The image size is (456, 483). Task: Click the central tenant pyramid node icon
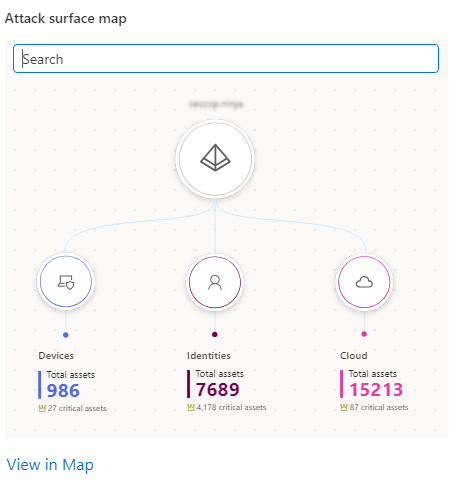click(215, 158)
